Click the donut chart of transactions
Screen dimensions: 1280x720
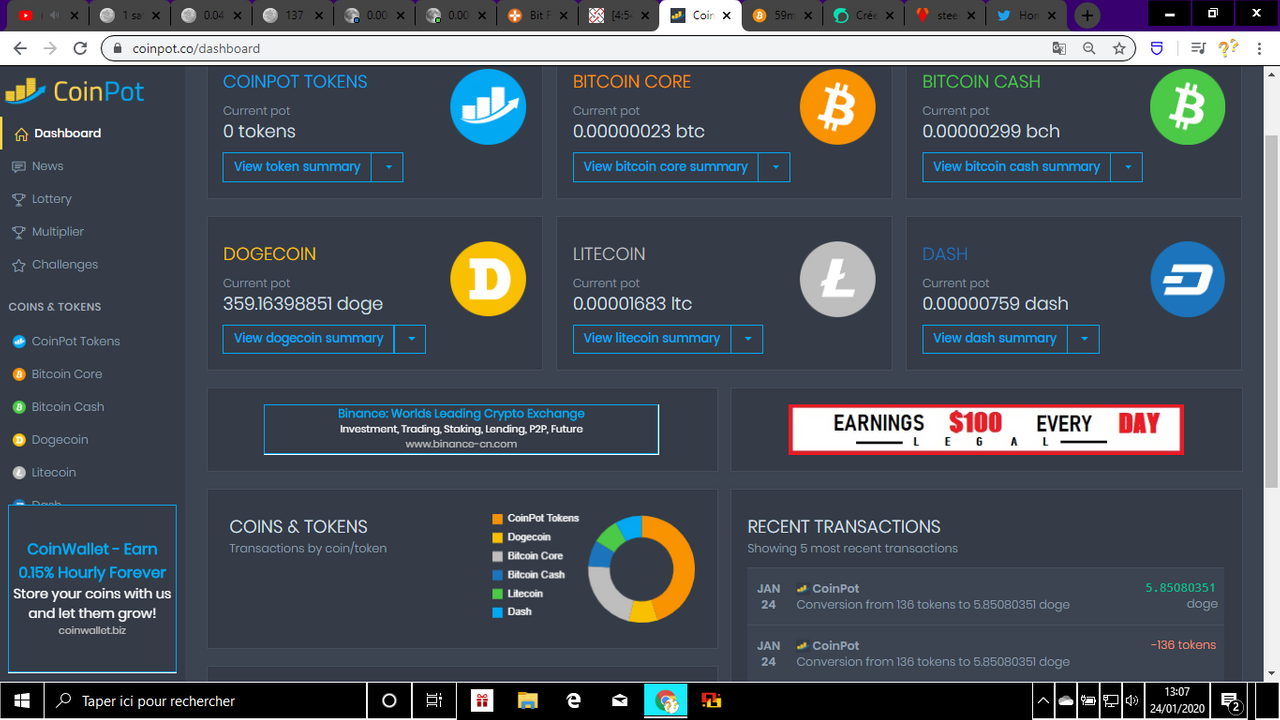pyautogui.click(x=641, y=568)
